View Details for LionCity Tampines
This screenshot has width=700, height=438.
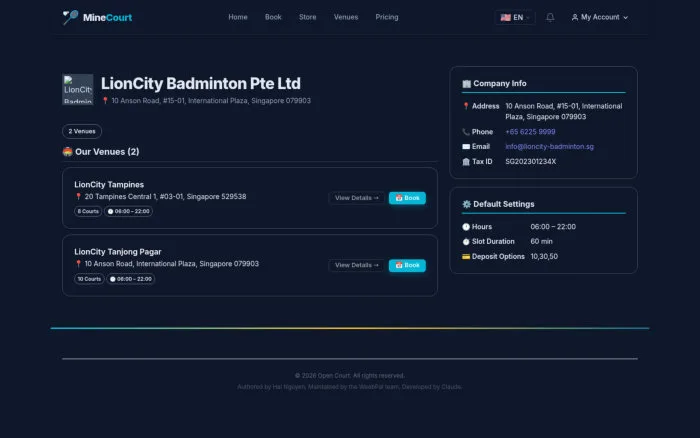coord(357,198)
